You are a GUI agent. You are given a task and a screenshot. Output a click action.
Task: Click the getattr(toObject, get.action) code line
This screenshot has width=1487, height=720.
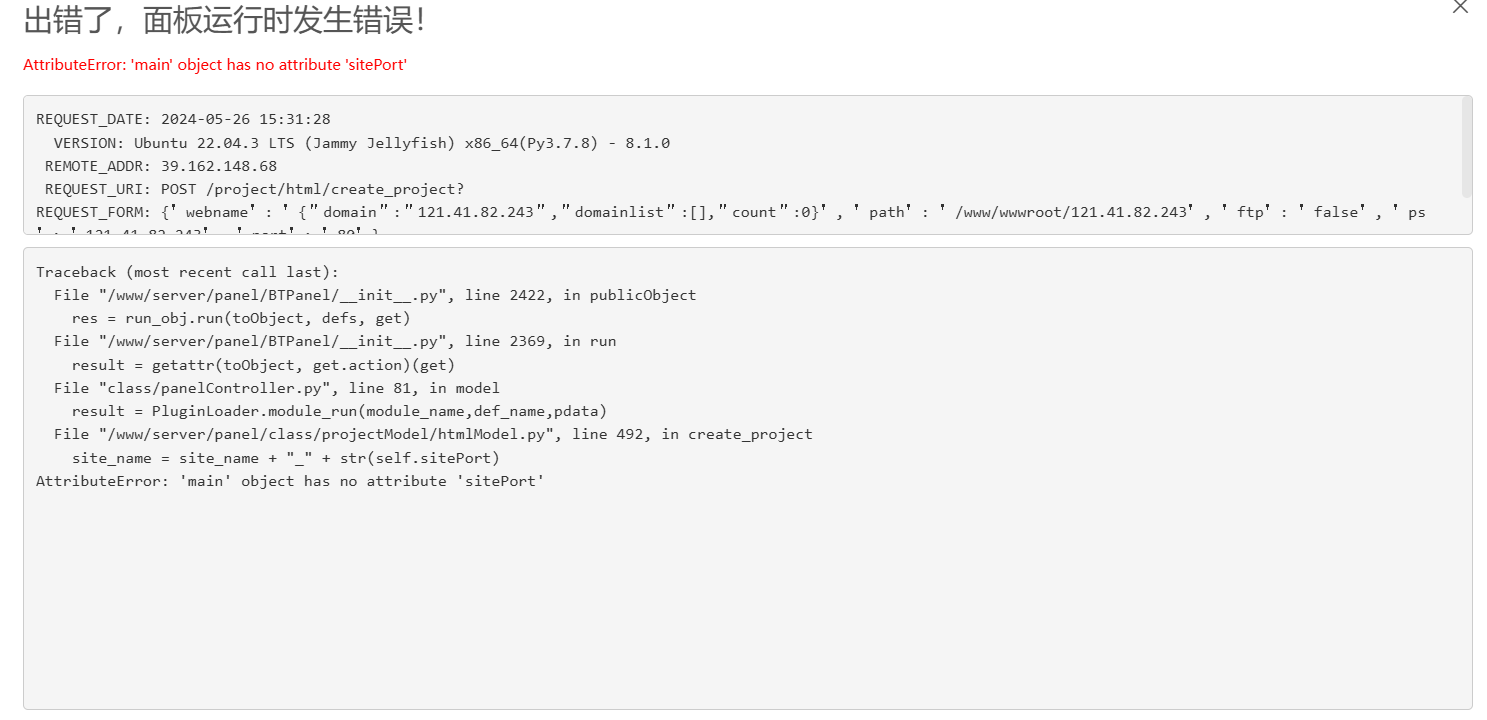coord(263,365)
